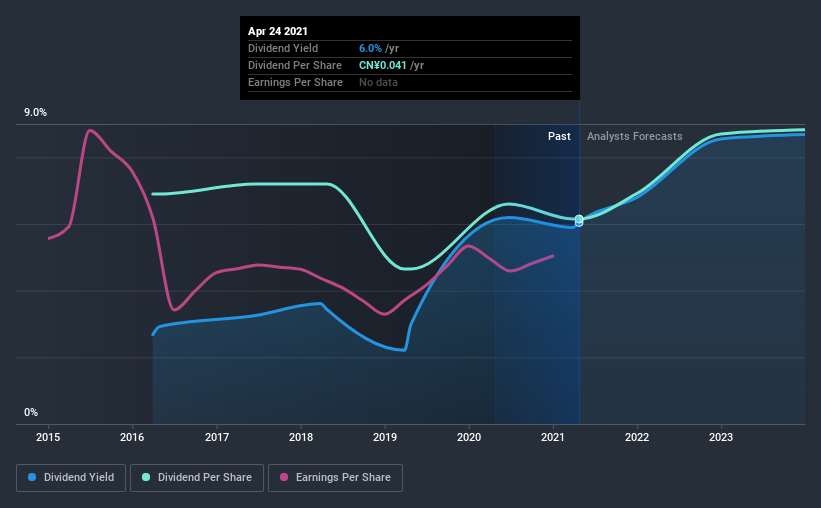Click the 0% y-axis label
This screenshot has height=508, width=821.
coord(31,413)
